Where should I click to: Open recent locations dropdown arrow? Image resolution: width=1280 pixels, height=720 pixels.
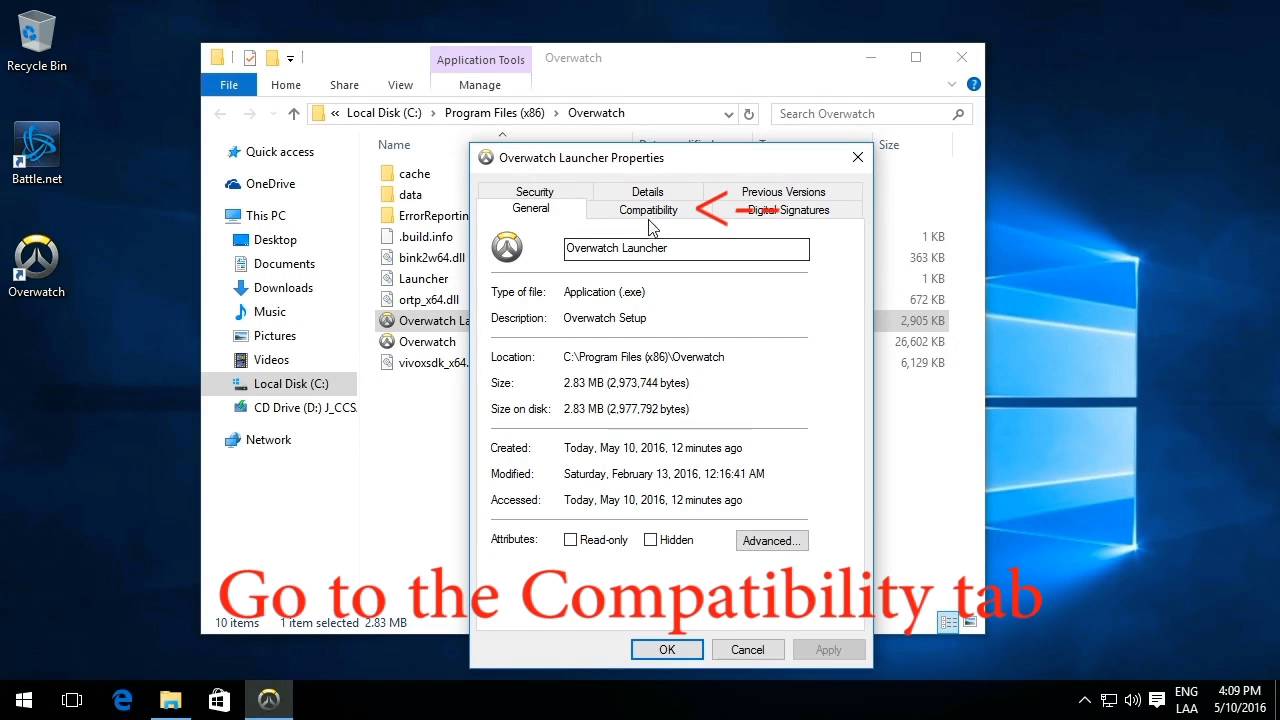click(x=271, y=114)
